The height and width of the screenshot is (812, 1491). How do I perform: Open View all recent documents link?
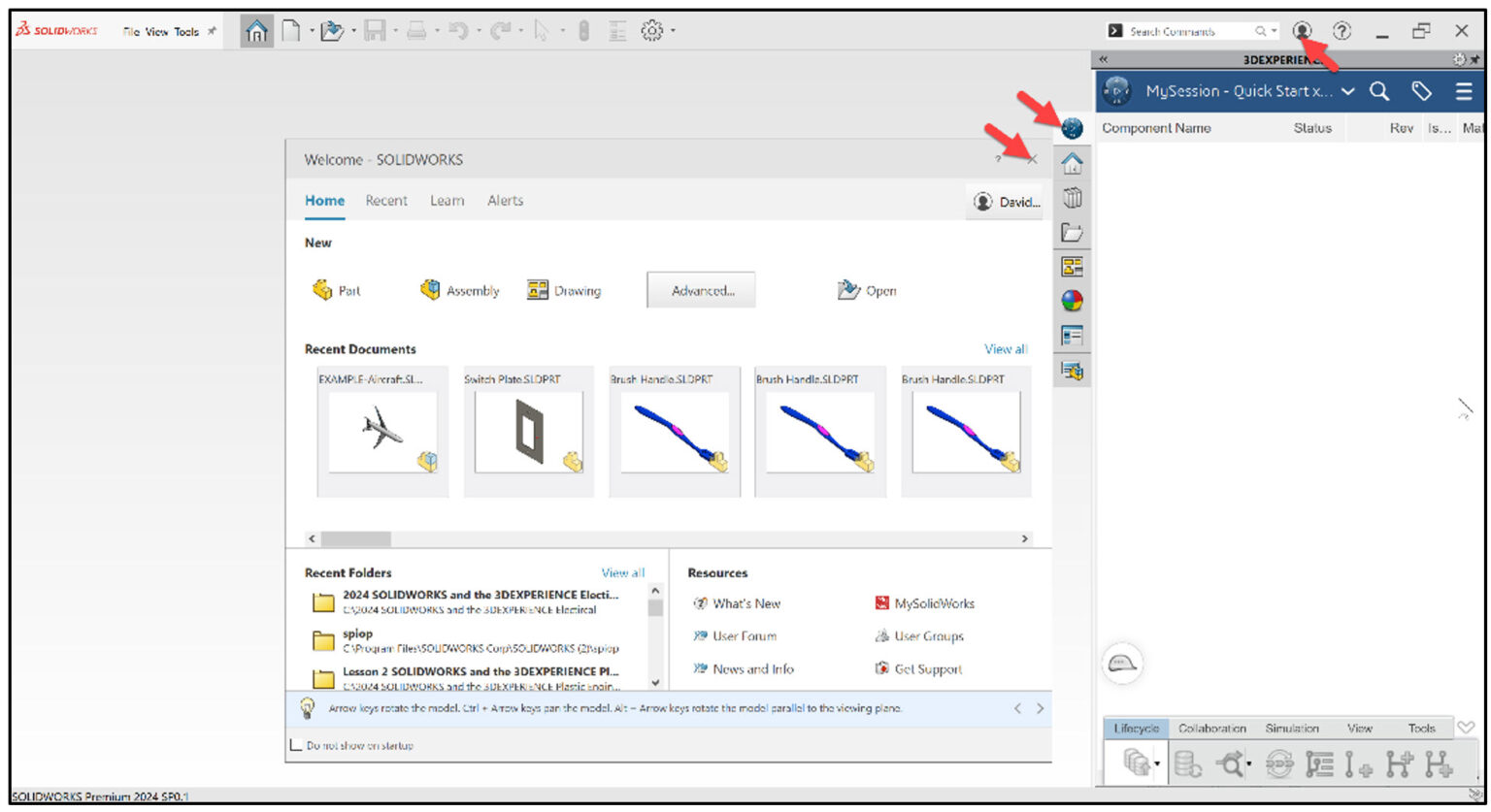[1007, 348]
